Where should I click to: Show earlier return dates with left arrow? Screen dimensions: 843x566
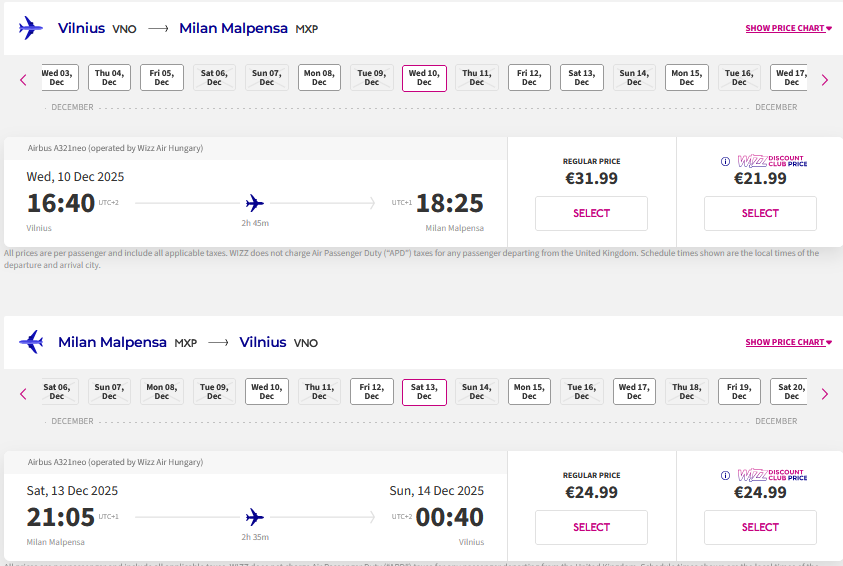coord(23,394)
